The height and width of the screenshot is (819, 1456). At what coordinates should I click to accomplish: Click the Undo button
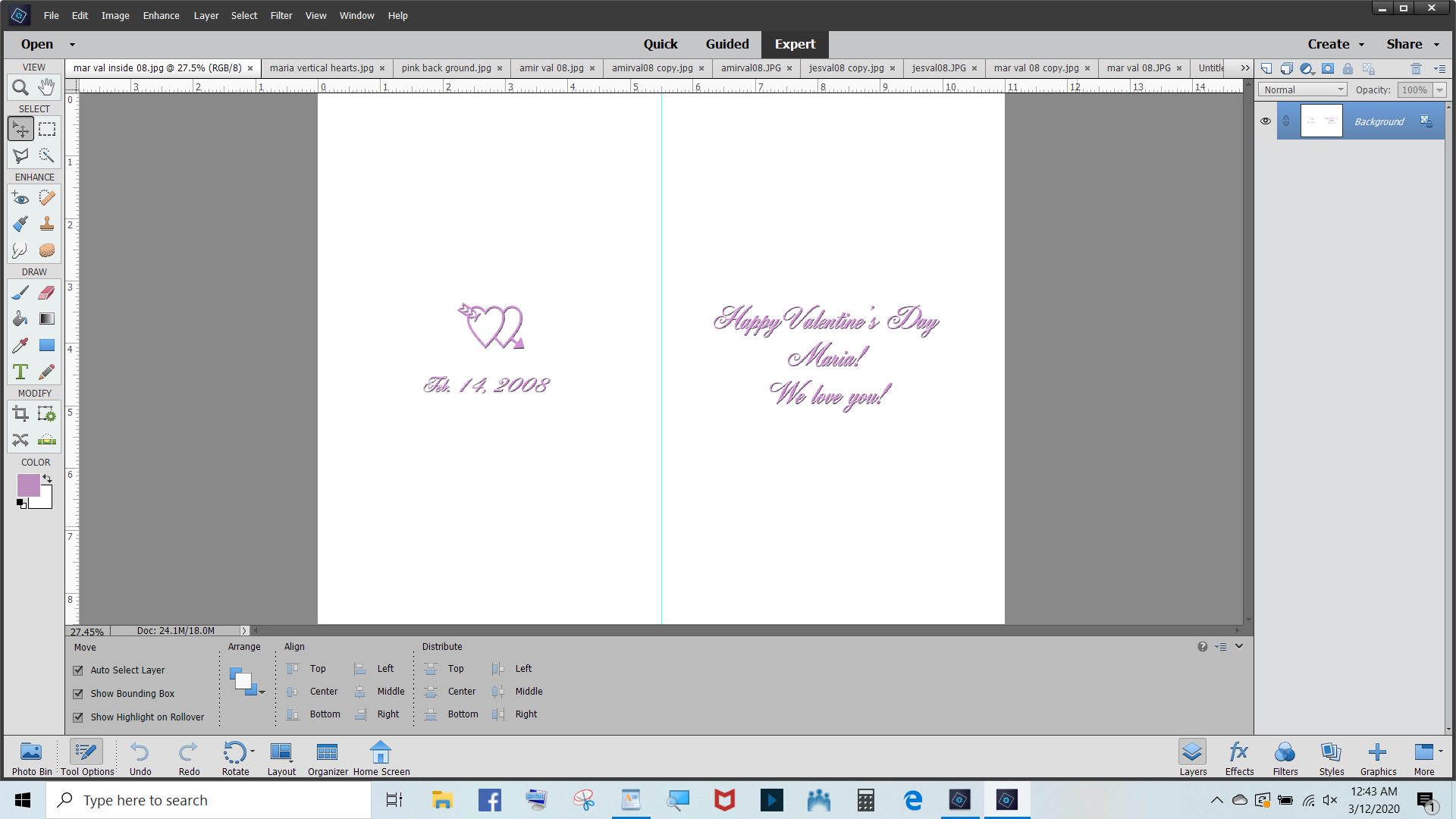click(x=140, y=757)
